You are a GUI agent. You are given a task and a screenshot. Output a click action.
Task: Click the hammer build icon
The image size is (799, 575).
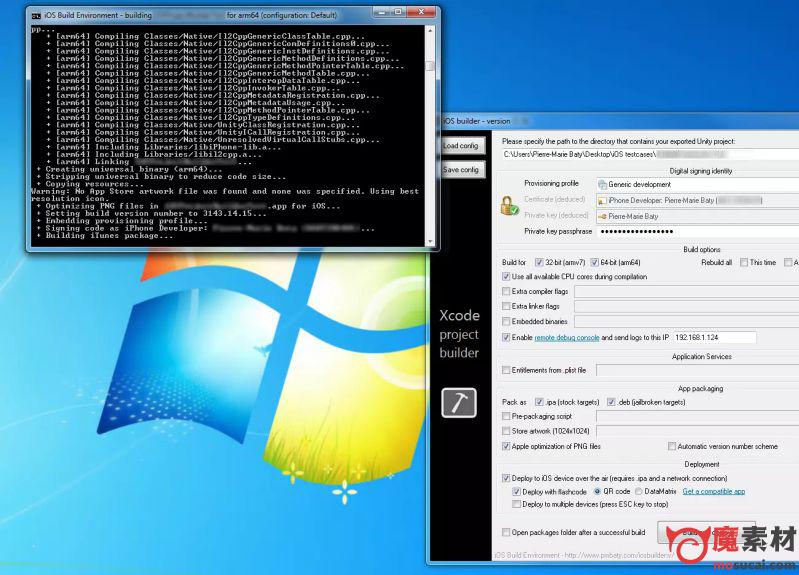coord(459,403)
